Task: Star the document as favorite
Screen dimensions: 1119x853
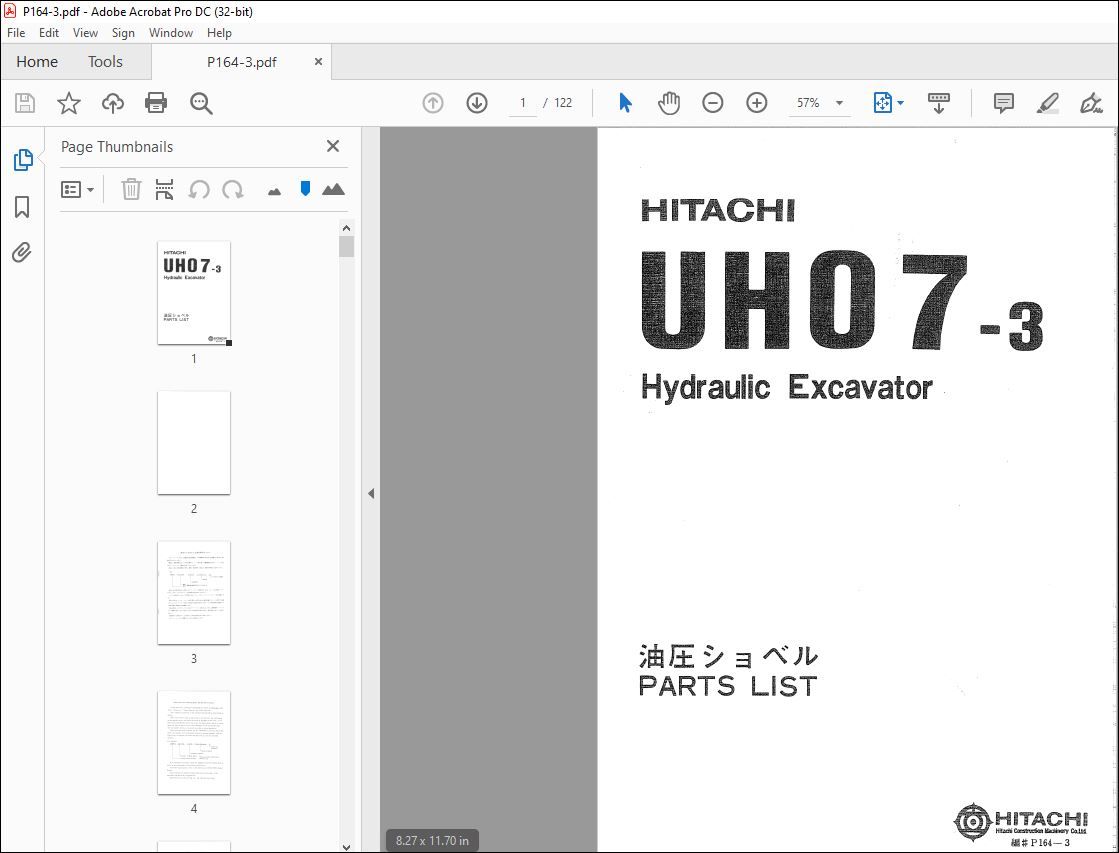Action: click(x=68, y=103)
